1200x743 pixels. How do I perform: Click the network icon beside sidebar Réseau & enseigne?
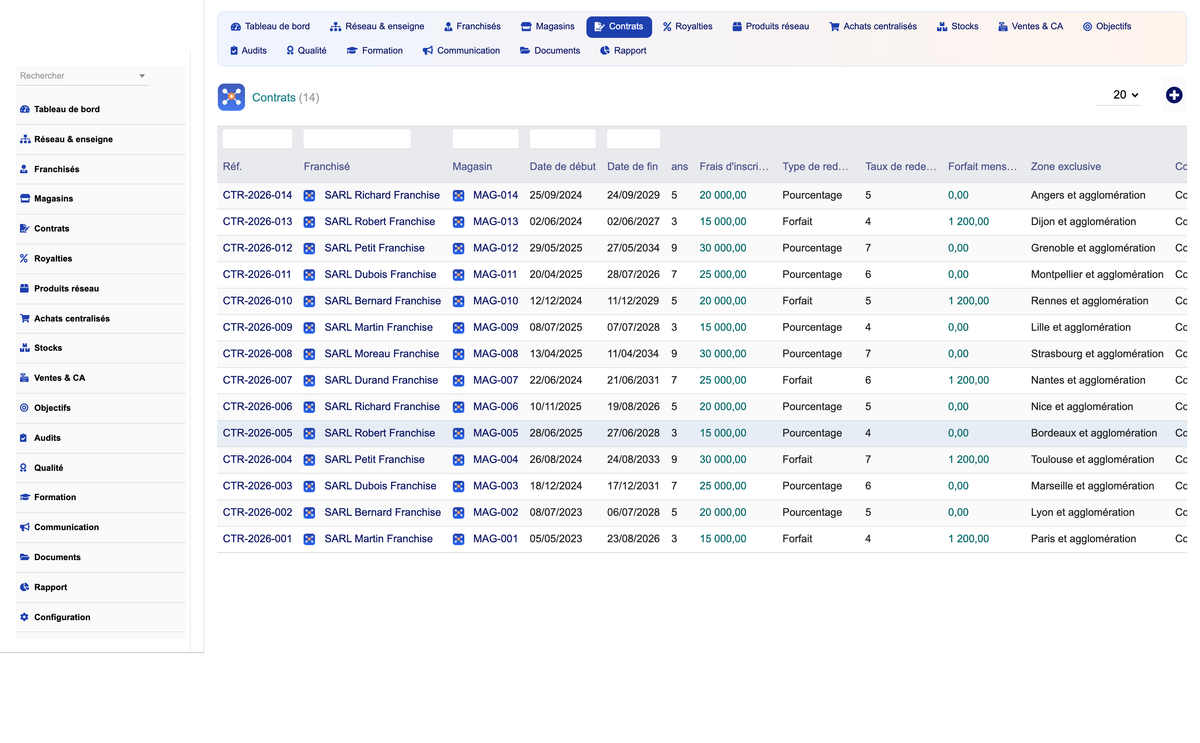click(x=24, y=139)
